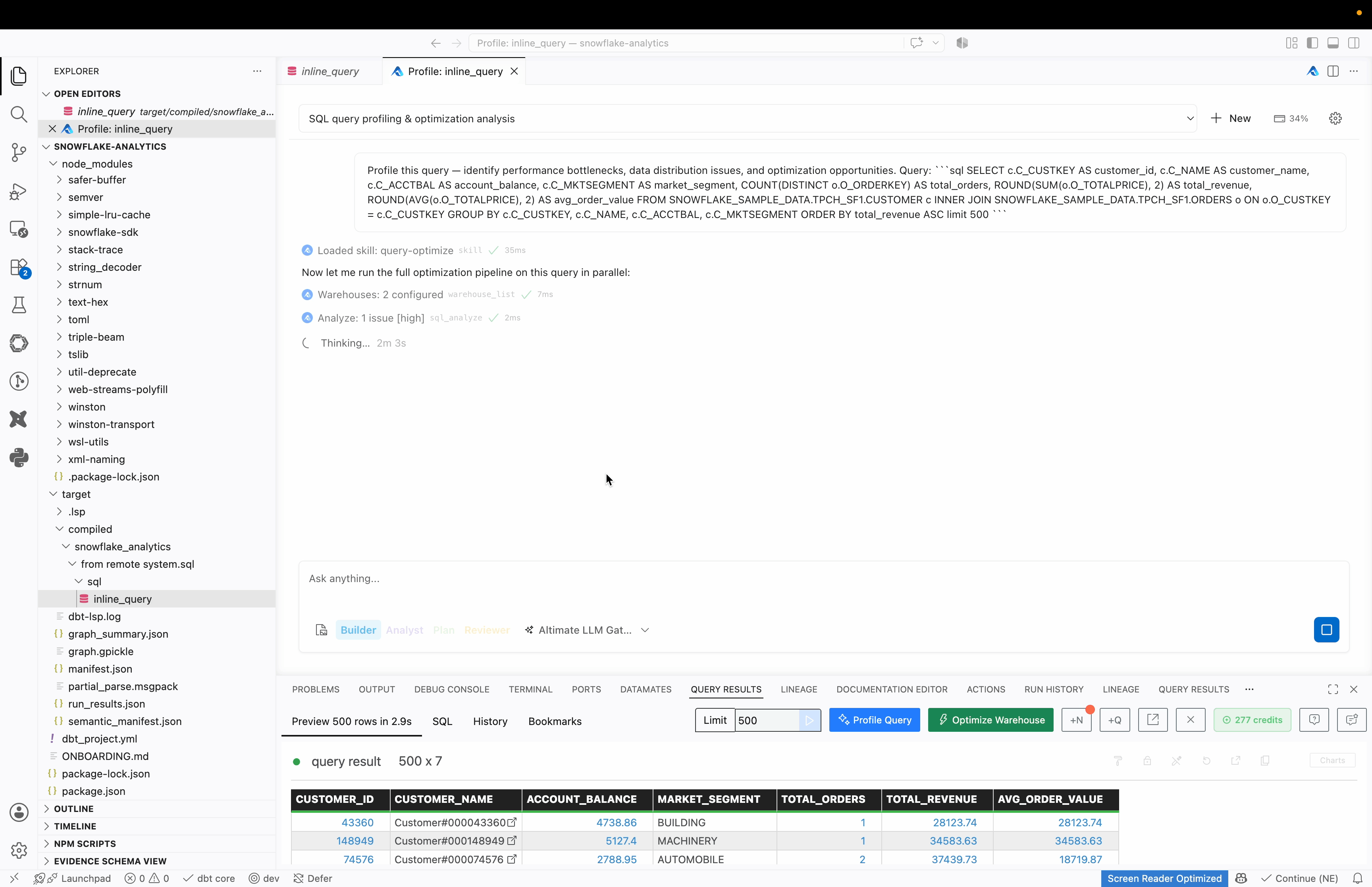Select the Analyst agent mode

coord(404,630)
